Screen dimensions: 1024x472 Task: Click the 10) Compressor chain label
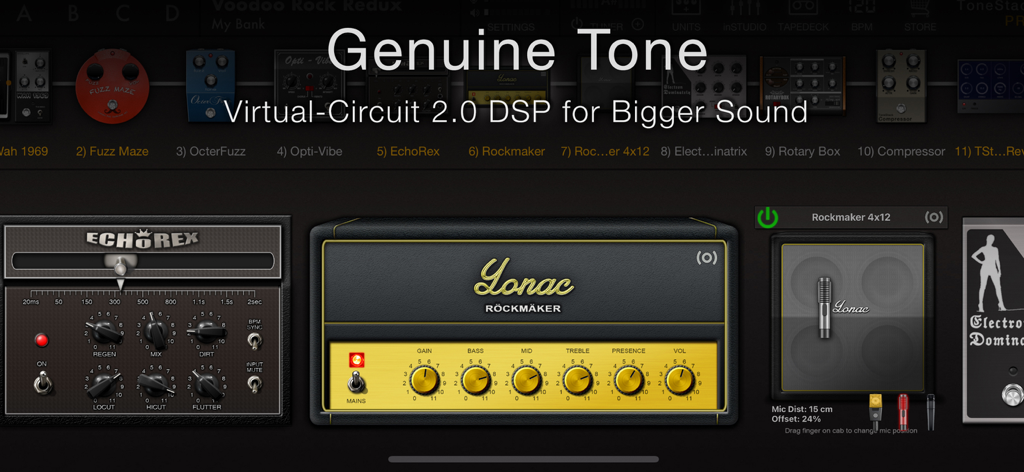(901, 151)
